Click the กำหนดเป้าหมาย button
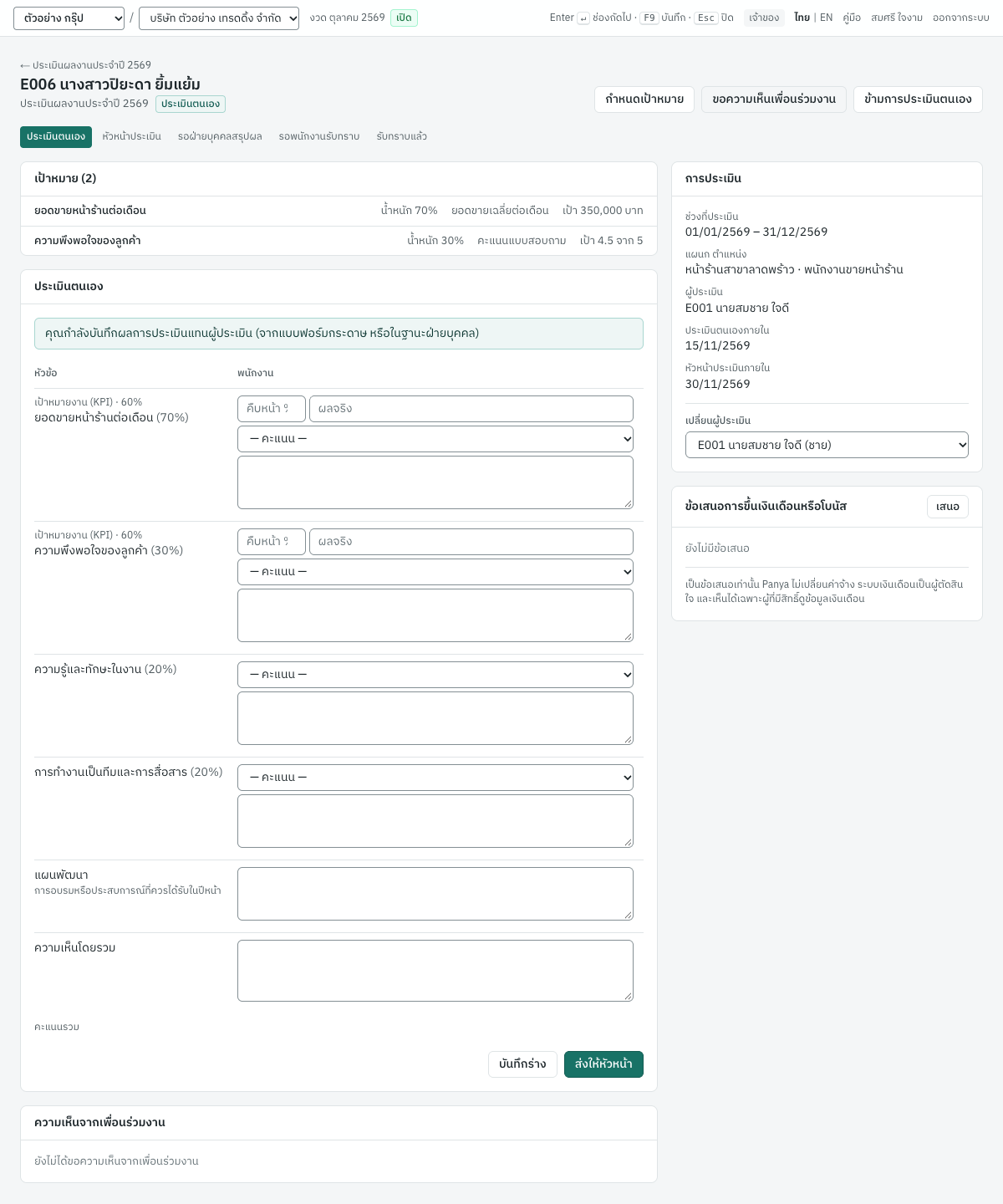This screenshot has width=1003, height=1204. (x=644, y=99)
